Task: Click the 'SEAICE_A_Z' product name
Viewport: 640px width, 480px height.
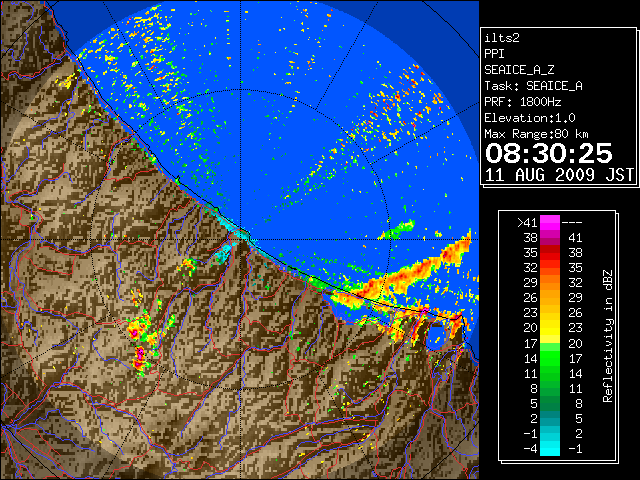Action: coord(519,70)
